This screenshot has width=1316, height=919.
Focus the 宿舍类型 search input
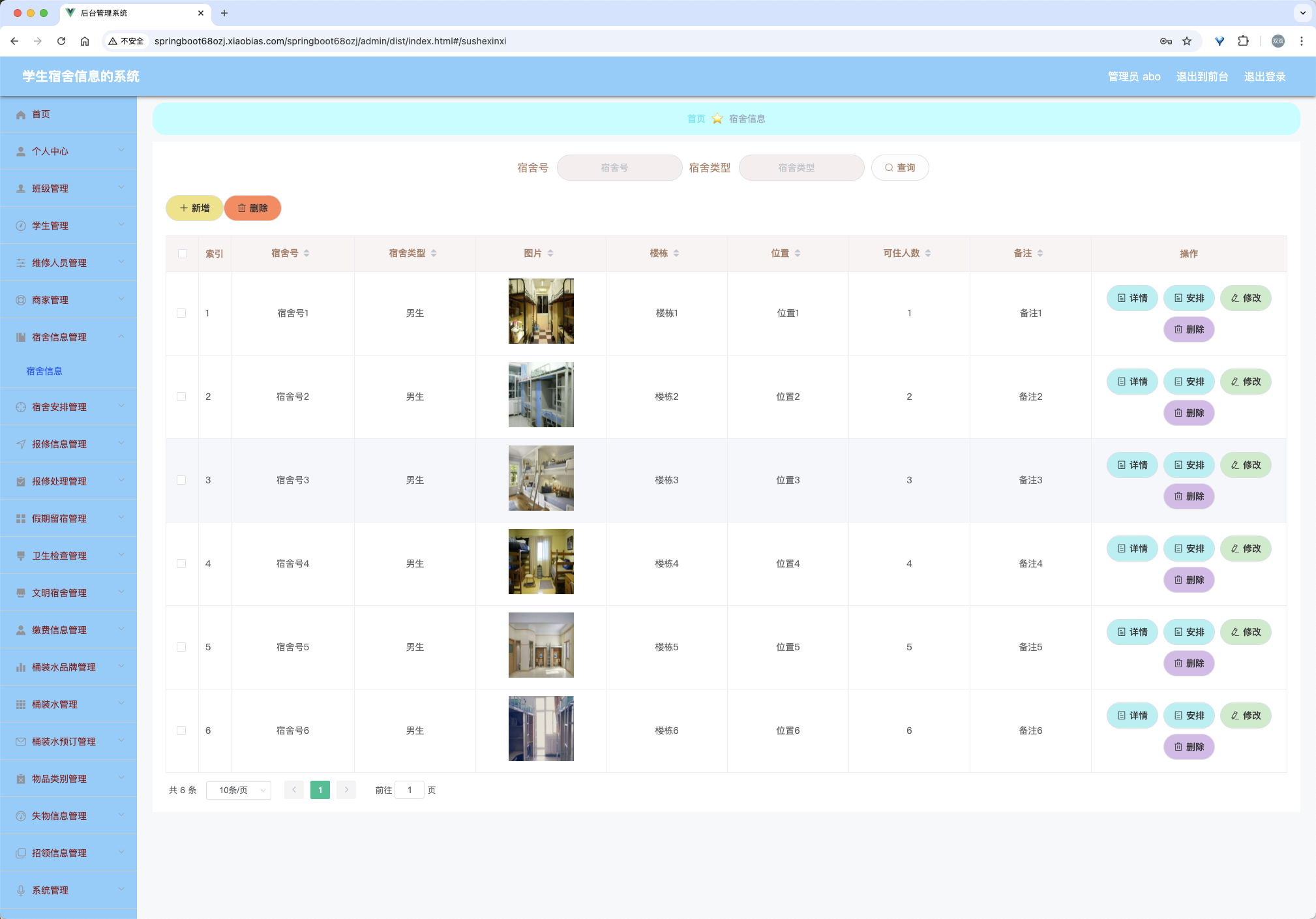801,168
